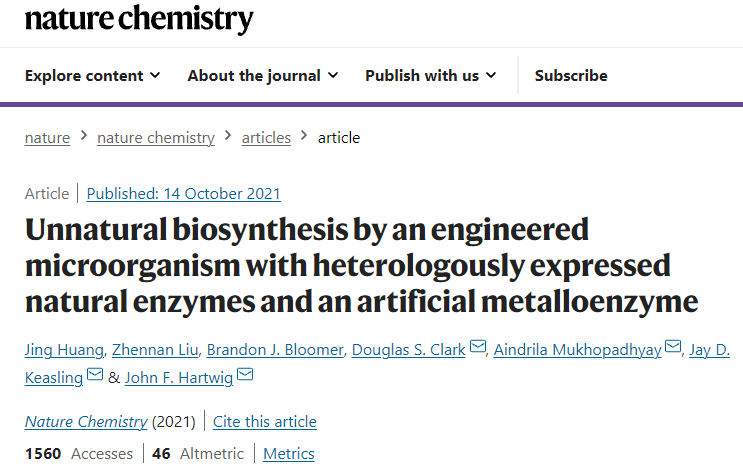Open author Jing Huang's details
This screenshot has height=471, width=743.
click(x=64, y=349)
